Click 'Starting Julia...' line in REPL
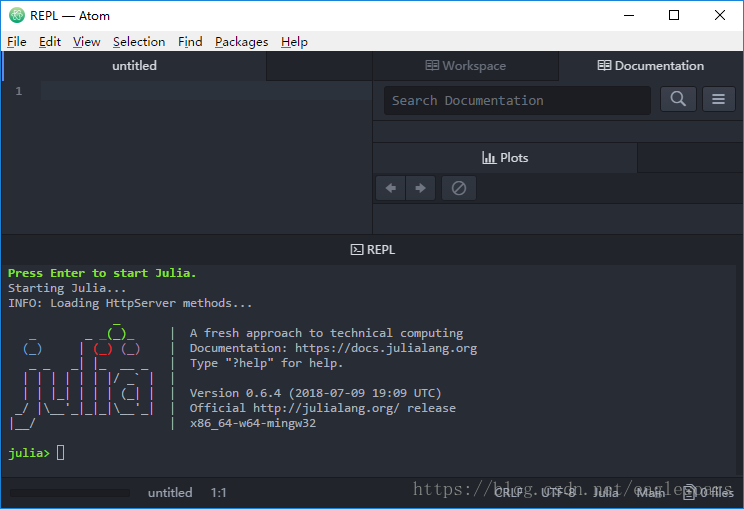This screenshot has height=509, width=744. (x=67, y=288)
